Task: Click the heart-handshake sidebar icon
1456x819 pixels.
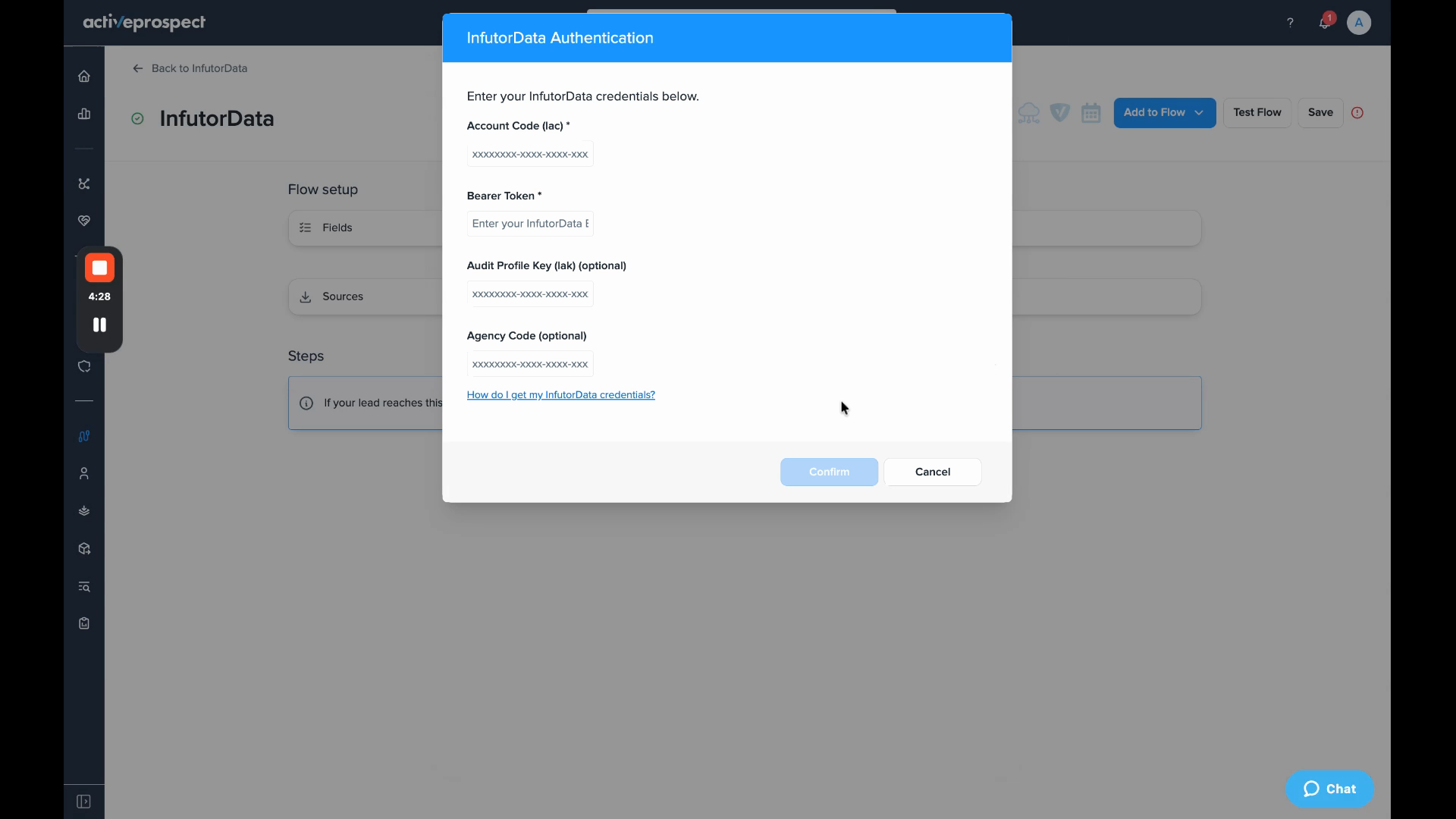Action: point(84,221)
